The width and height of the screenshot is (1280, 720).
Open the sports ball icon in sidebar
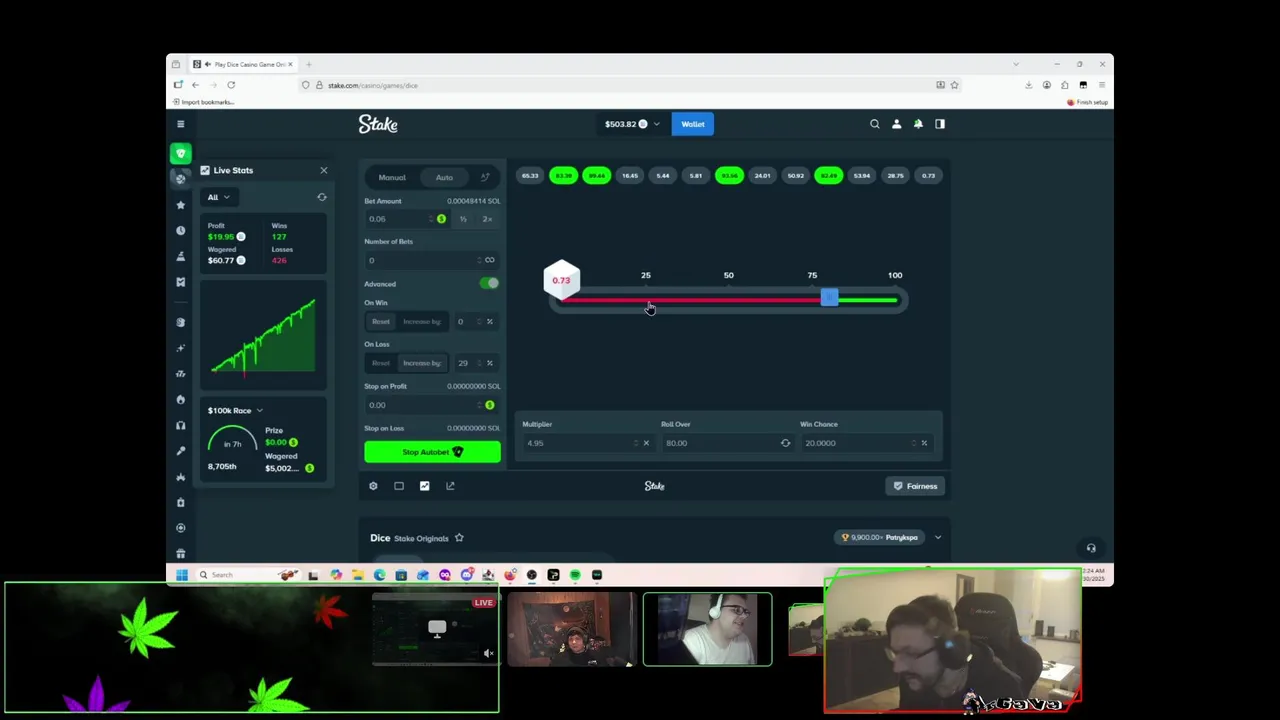point(180,178)
